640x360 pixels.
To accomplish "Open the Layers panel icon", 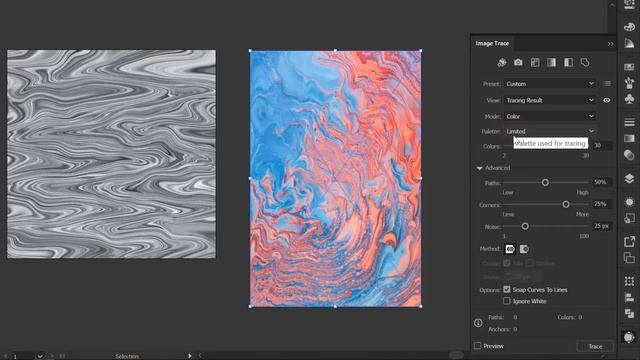I will (629, 178).
